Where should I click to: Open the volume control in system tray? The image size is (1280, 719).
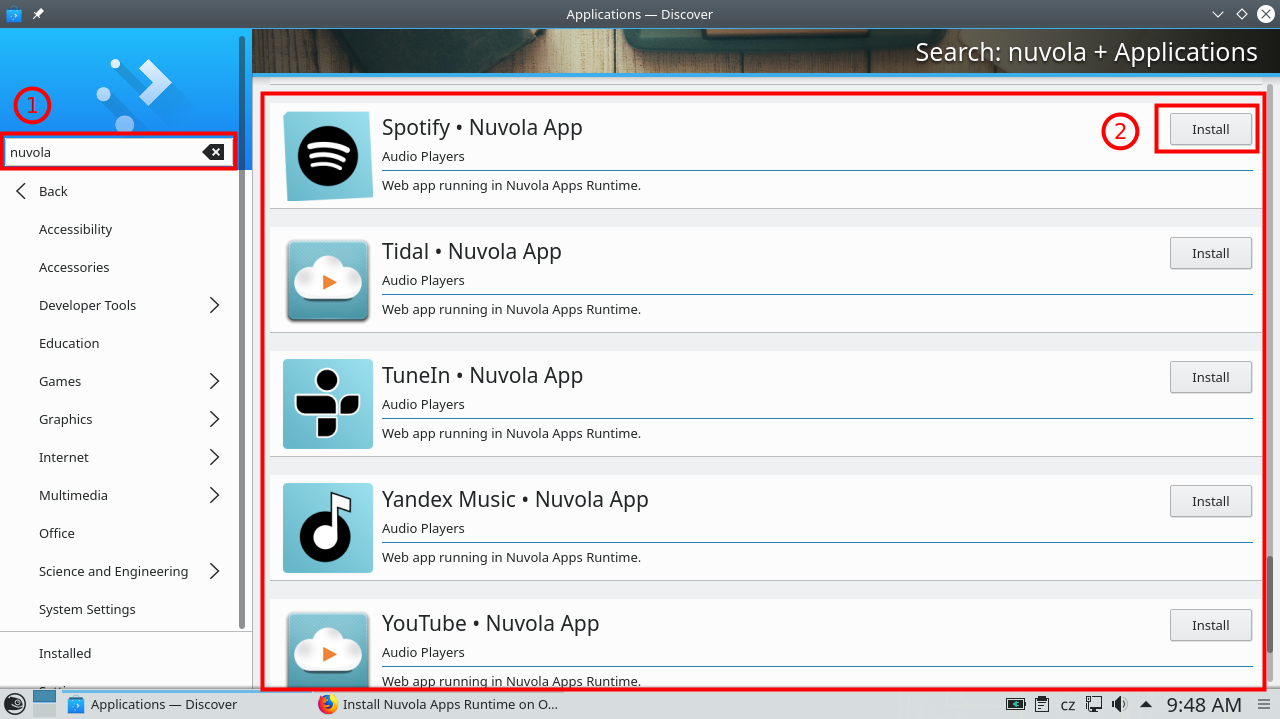[1120, 704]
